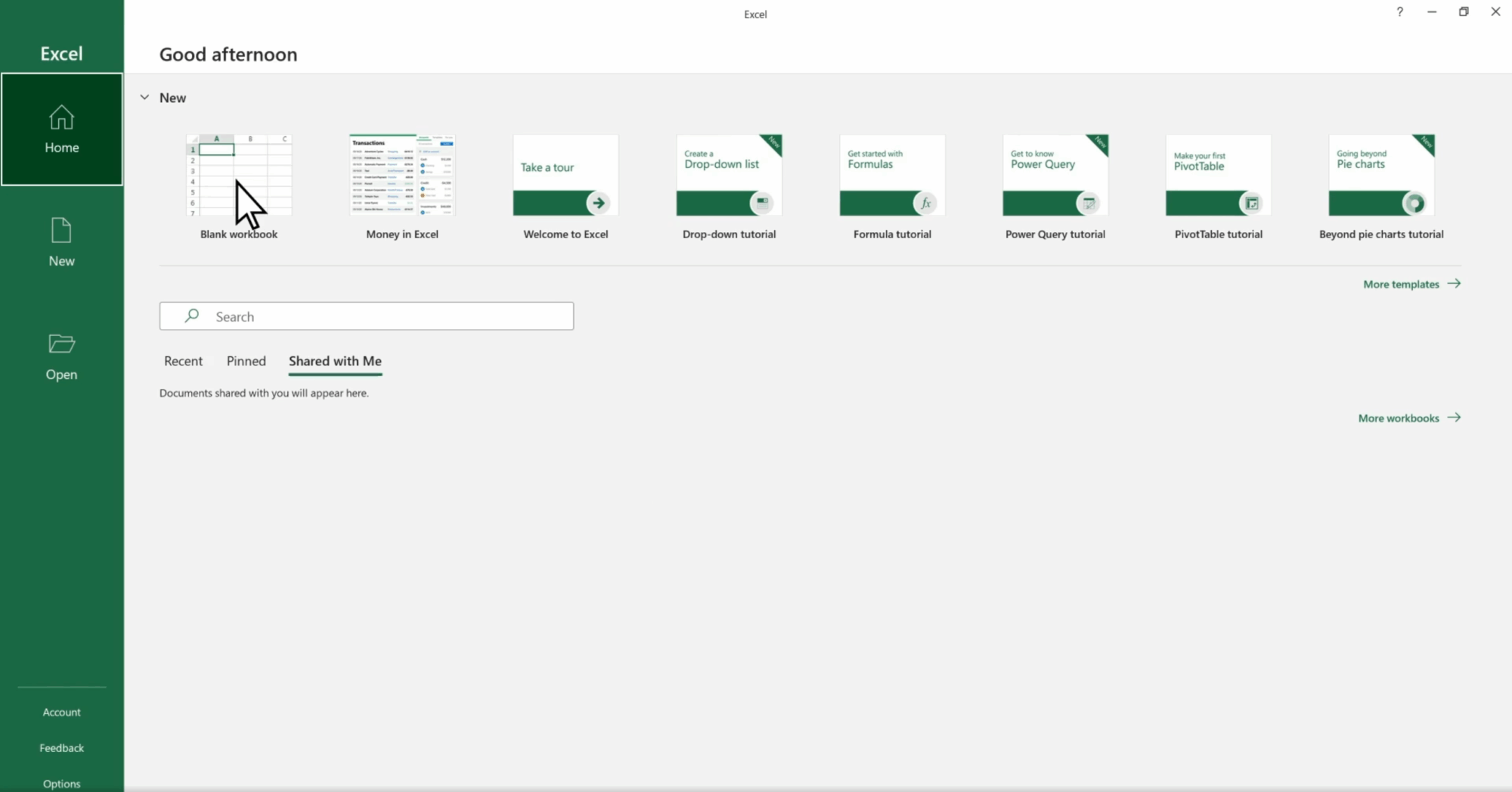This screenshot has width=1512, height=792.
Task: Open the Drop-down tutorial template
Action: point(729,188)
